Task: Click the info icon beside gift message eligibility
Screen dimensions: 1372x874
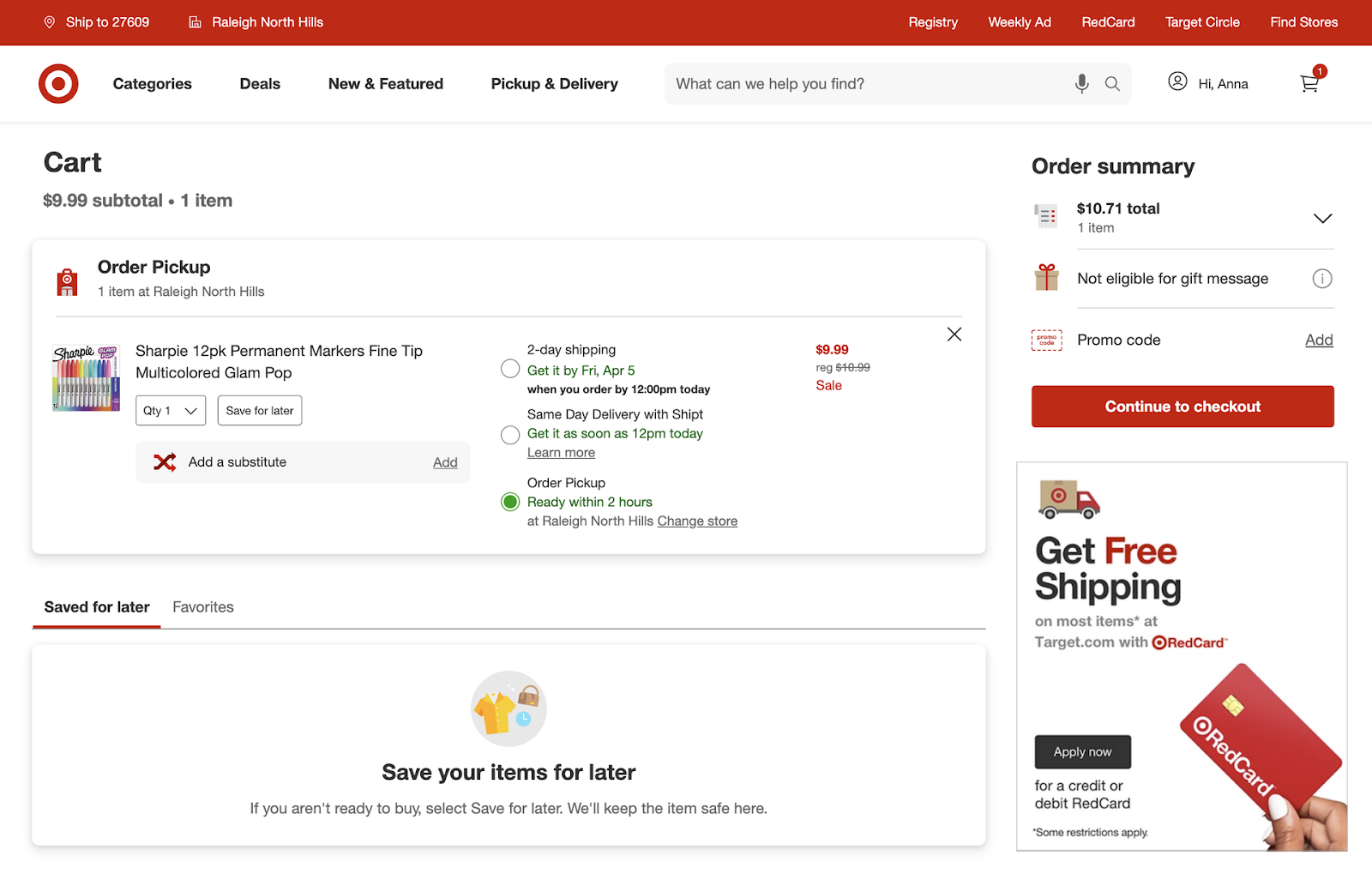Action: [x=1323, y=278]
